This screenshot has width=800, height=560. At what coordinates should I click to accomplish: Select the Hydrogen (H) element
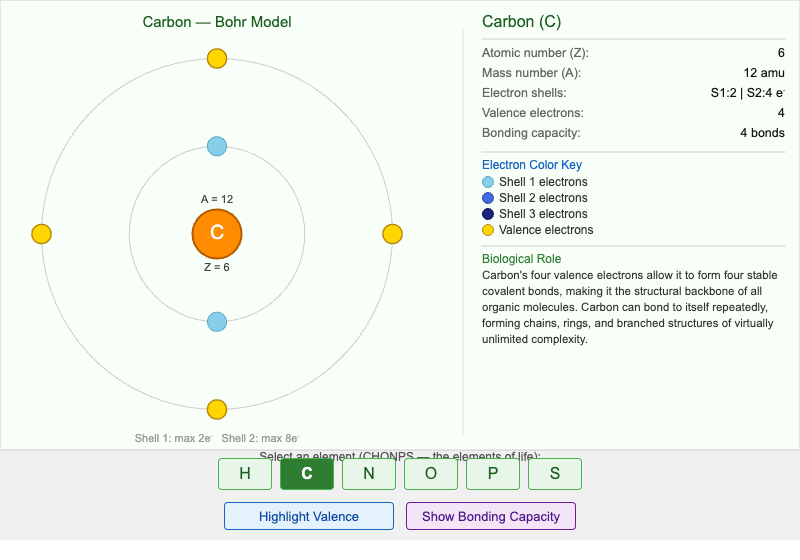[x=245, y=474]
